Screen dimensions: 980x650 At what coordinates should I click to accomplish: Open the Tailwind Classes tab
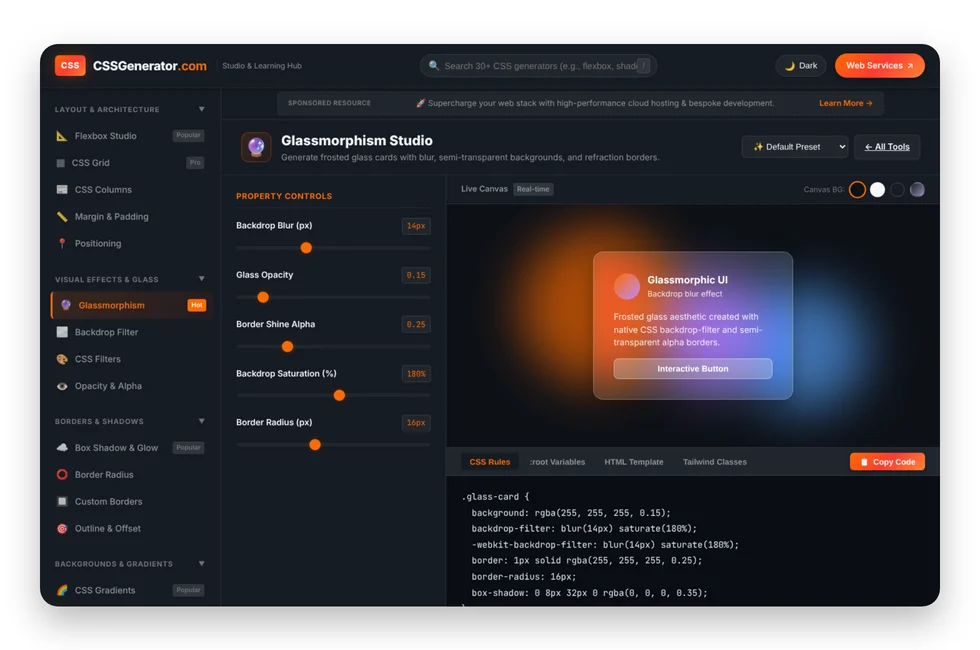[714, 462]
